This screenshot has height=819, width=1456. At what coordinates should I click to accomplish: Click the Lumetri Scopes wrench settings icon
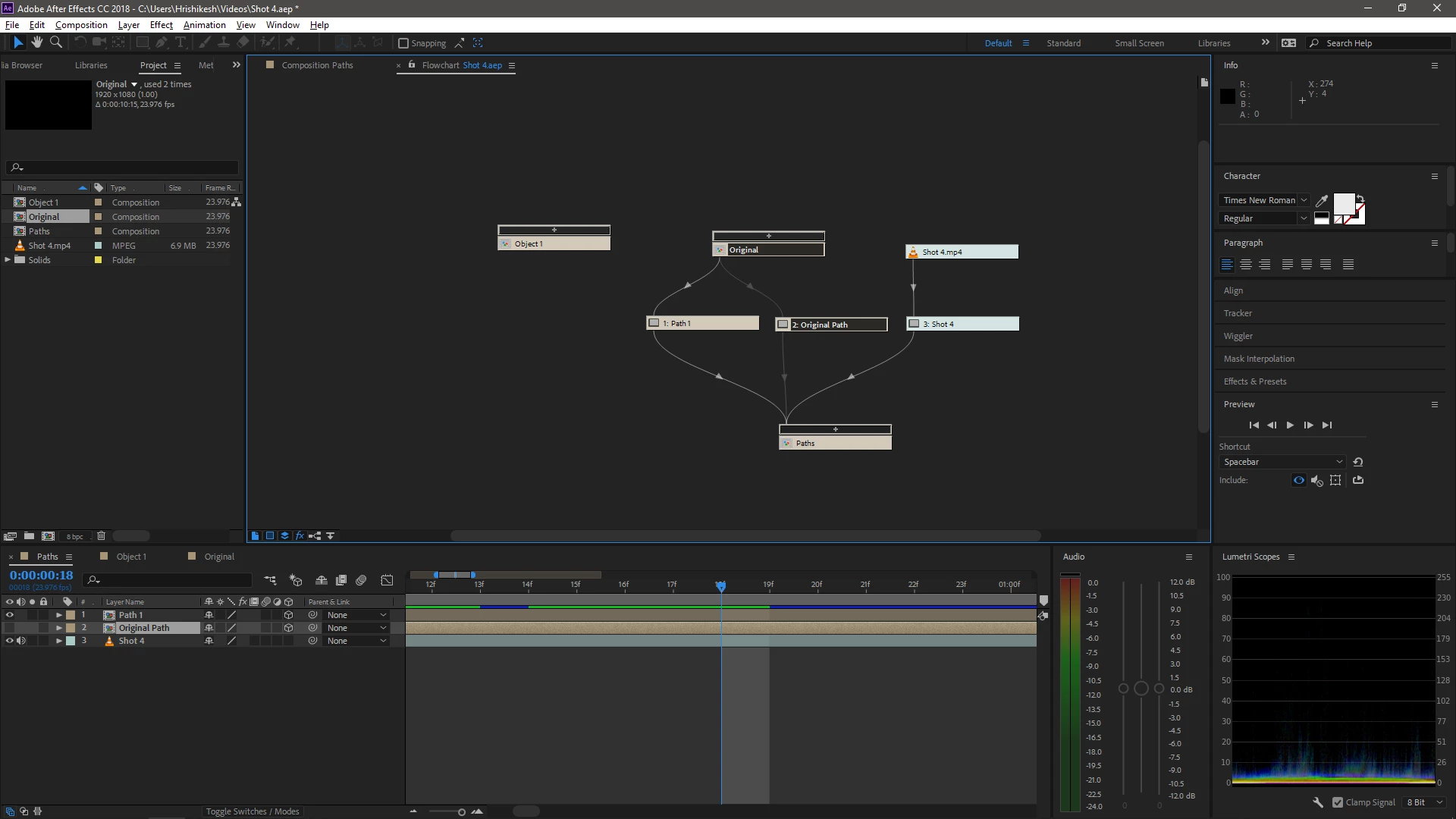(x=1318, y=802)
